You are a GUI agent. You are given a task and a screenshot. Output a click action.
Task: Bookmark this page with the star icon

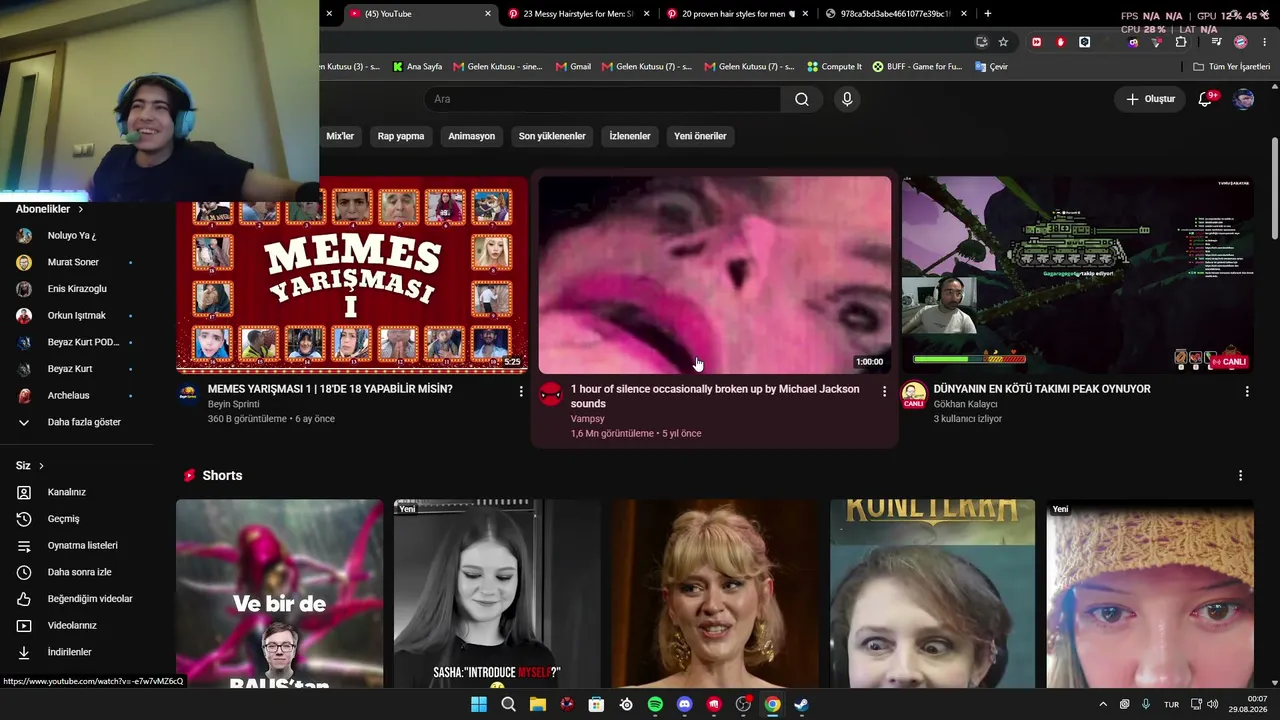point(1003,42)
